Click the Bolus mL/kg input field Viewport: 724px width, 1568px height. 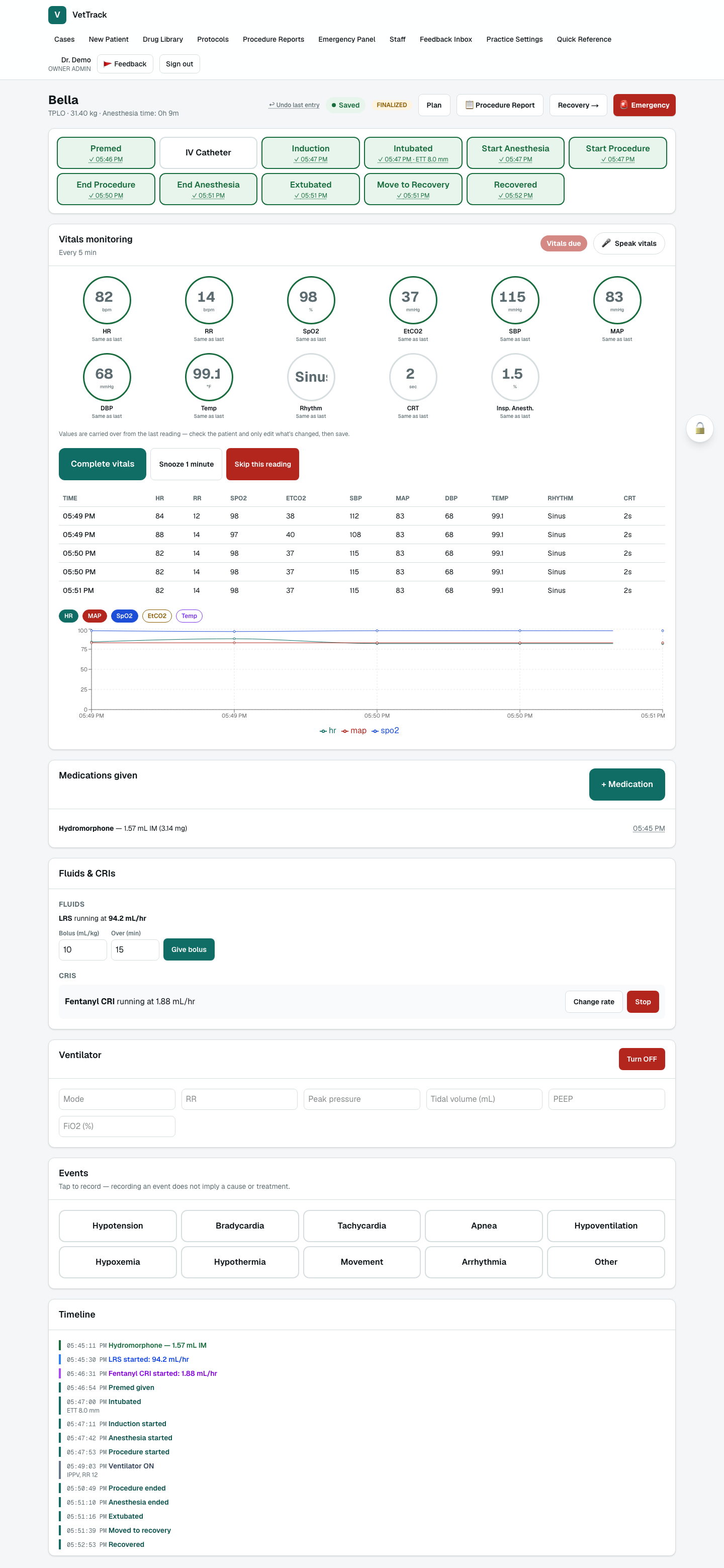pyautogui.click(x=83, y=949)
